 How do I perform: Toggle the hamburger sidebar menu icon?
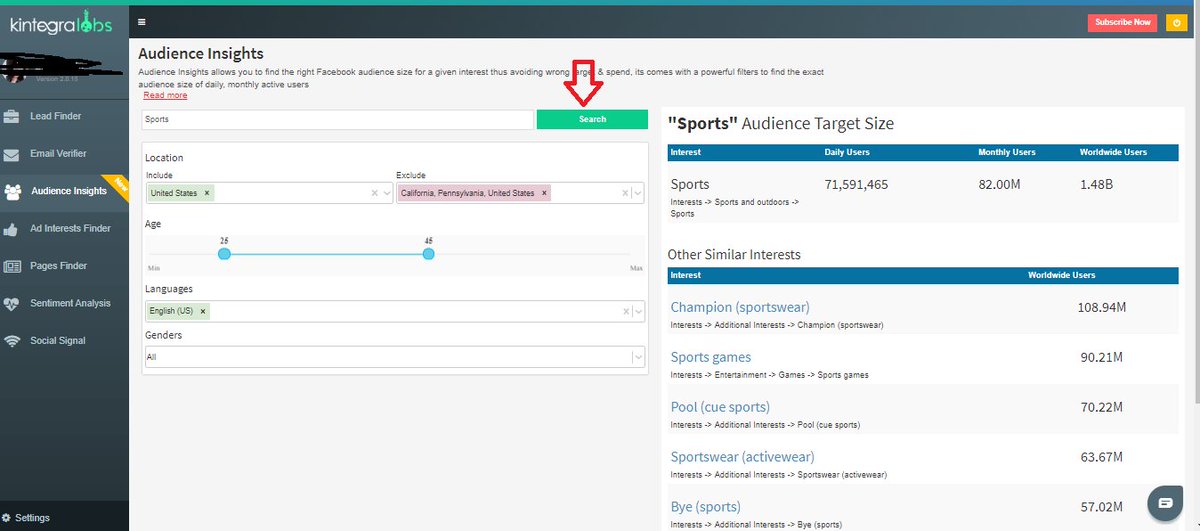coord(143,21)
